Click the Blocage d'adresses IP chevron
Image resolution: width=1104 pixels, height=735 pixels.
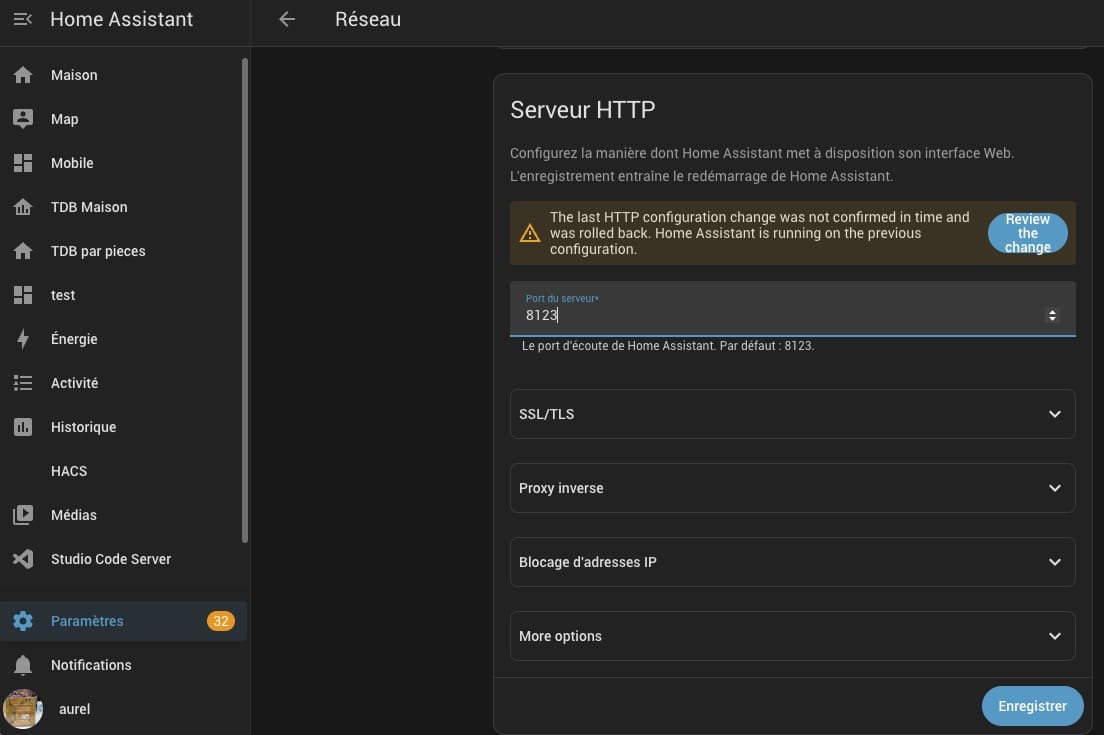pyautogui.click(x=1054, y=562)
